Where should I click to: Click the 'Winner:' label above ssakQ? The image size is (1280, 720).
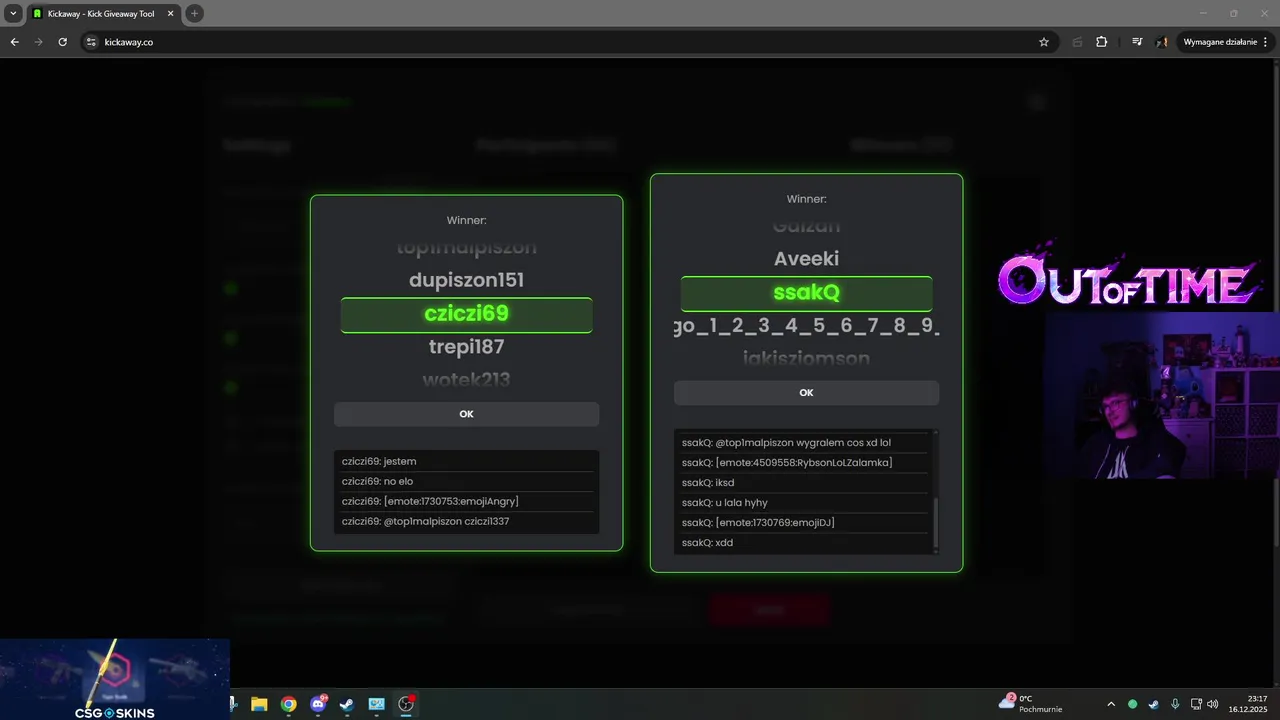point(806,199)
